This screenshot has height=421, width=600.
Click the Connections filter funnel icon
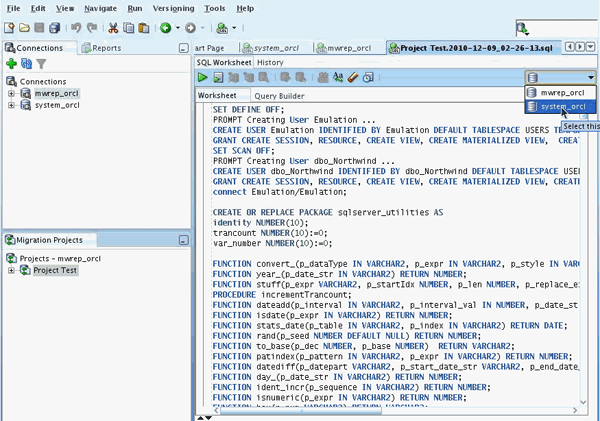tap(41, 63)
